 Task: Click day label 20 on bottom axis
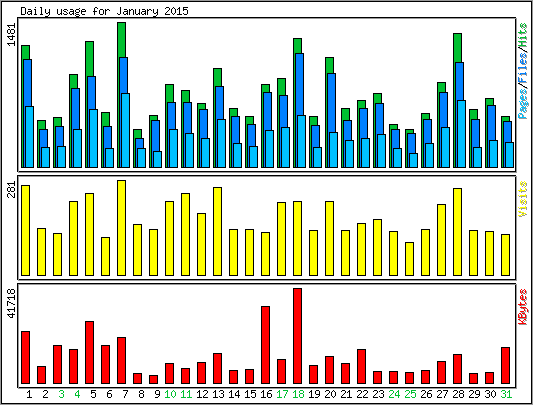(330, 394)
